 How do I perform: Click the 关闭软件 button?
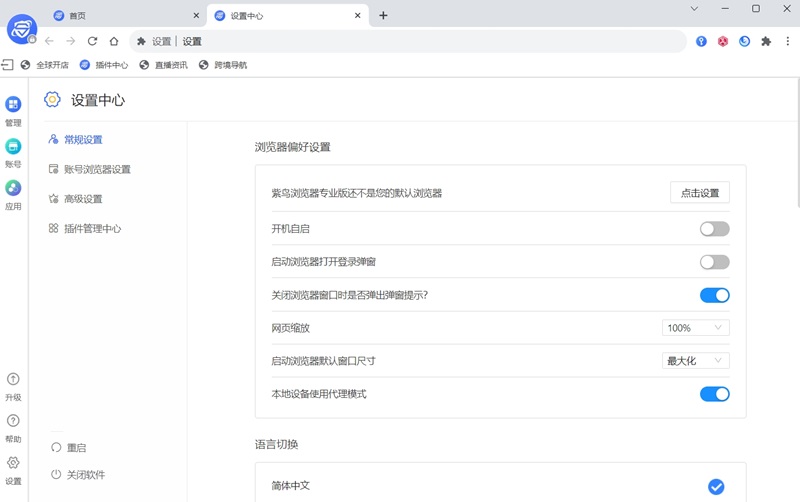coord(78,475)
